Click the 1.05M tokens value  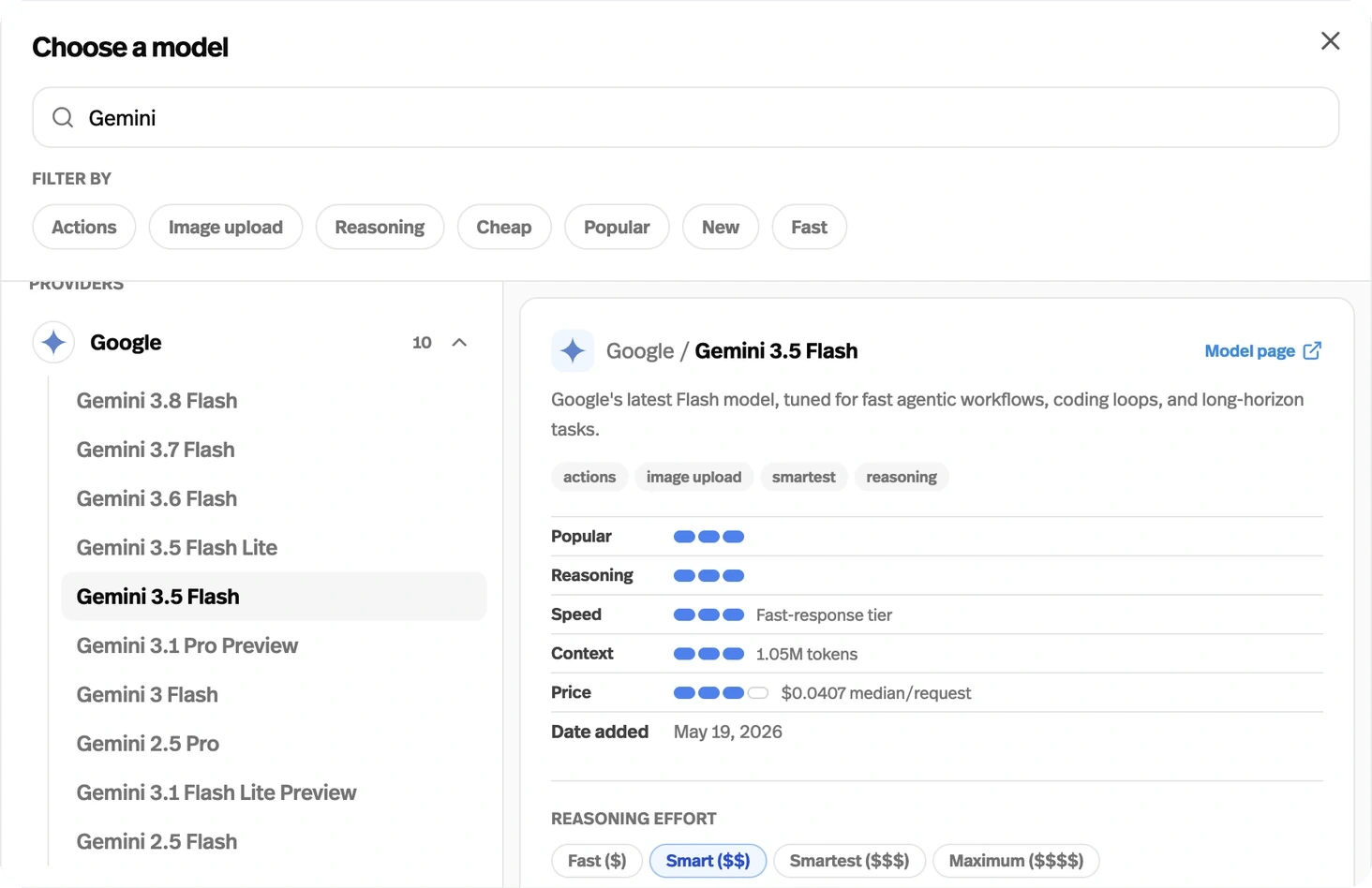pyautogui.click(x=807, y=654)
